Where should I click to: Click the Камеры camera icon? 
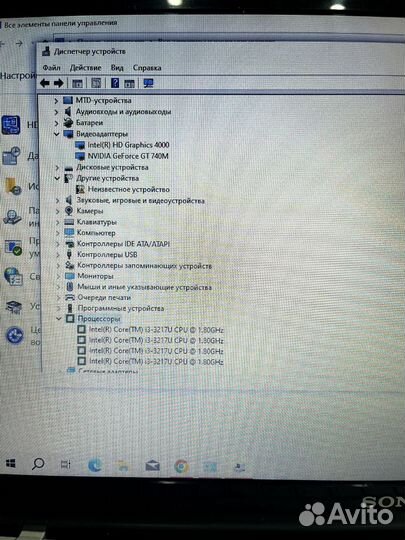[x=69, y=211]
